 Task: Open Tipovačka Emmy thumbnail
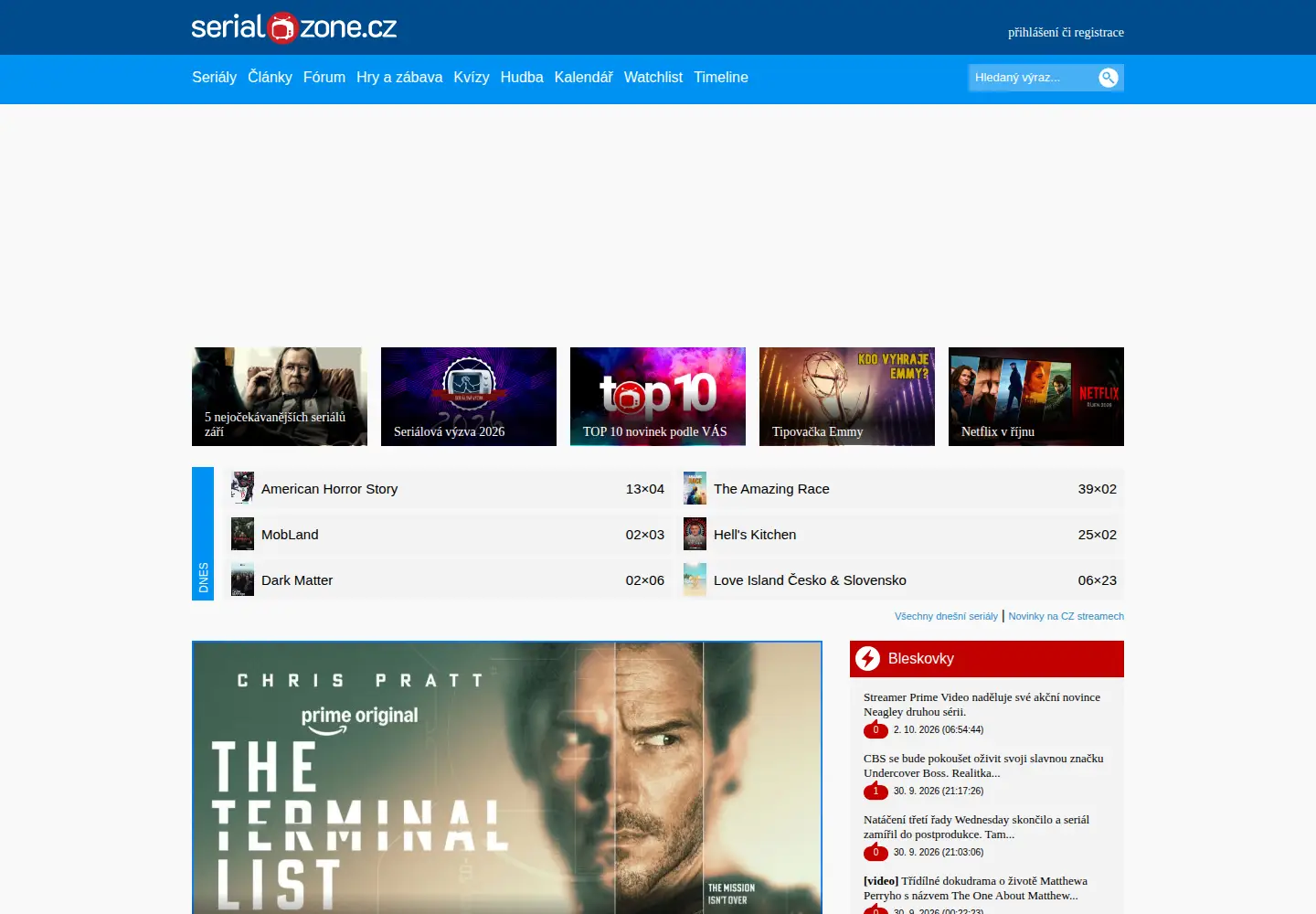847,397
